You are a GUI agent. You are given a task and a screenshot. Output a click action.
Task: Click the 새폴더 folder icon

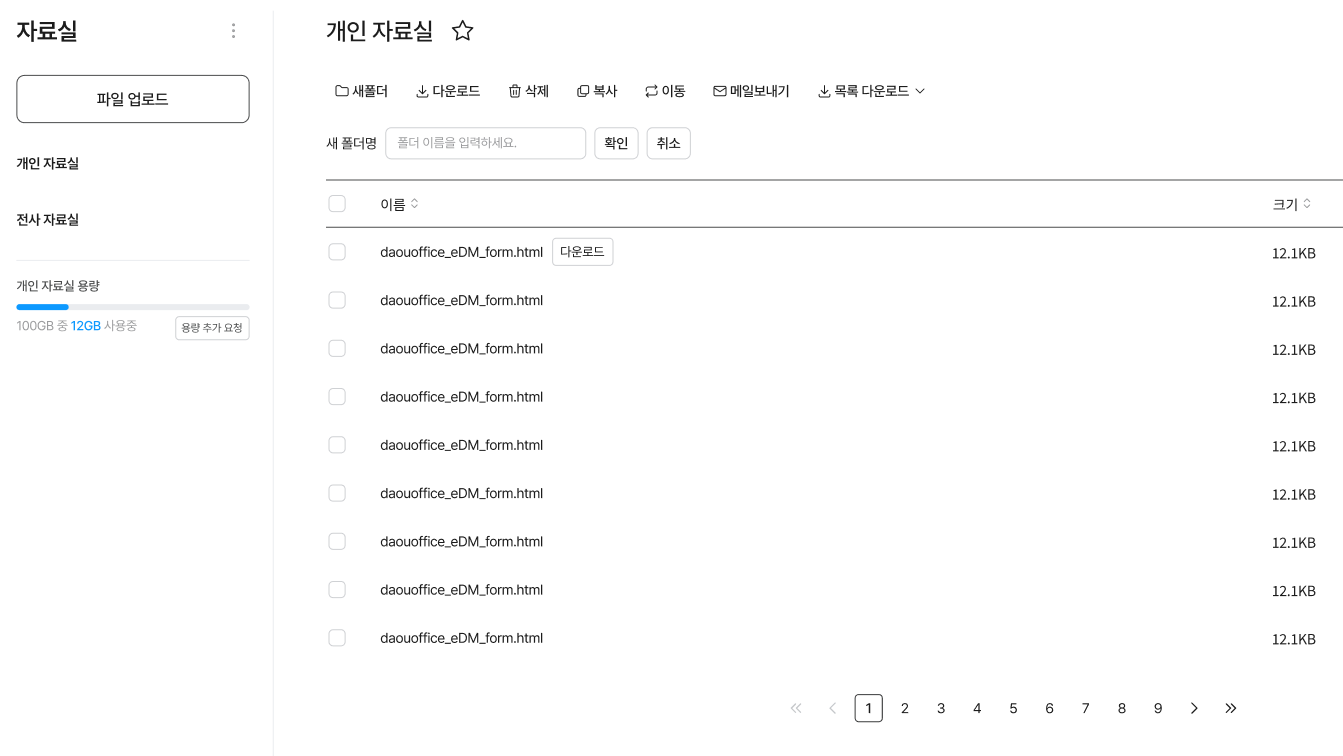[x=342, y=91]
